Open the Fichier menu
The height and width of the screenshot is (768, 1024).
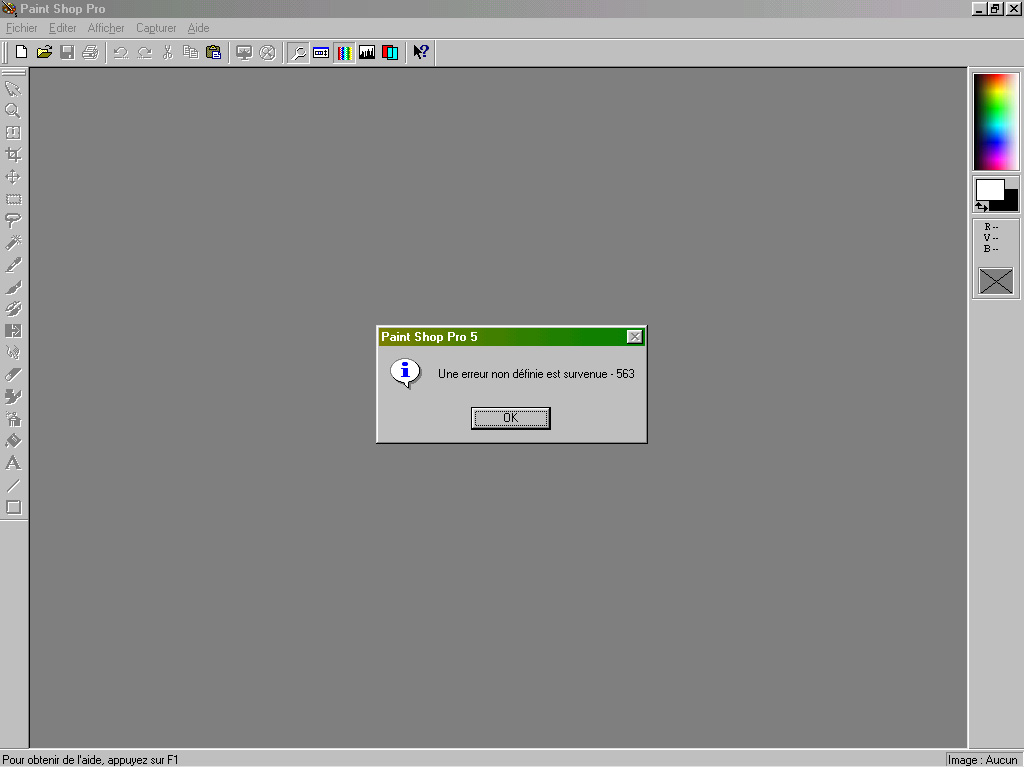22,28
